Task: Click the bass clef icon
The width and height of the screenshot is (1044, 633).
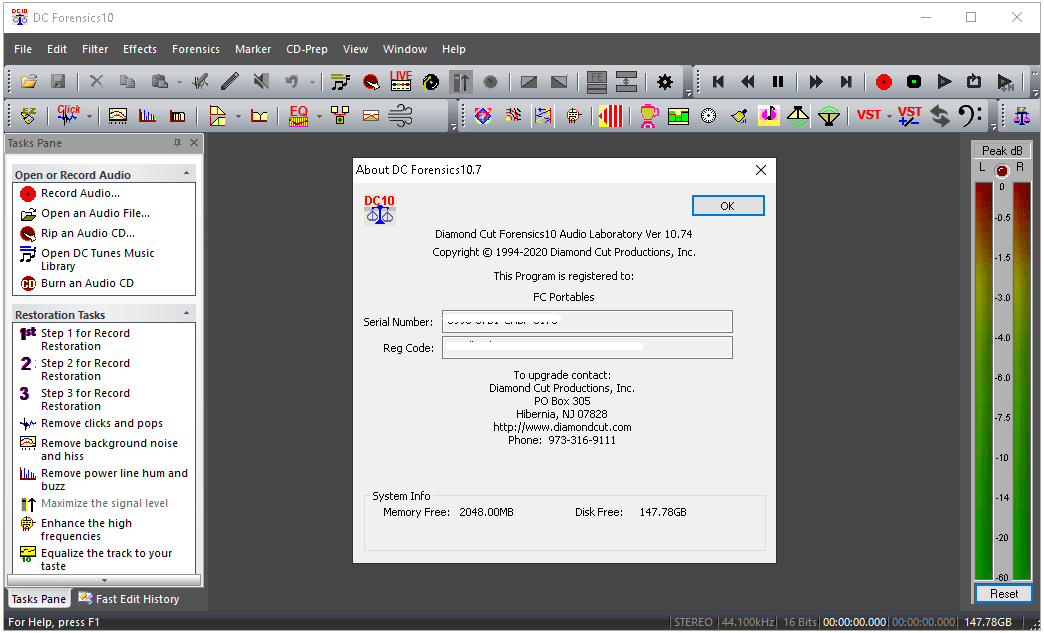Action: click(969, 116)
